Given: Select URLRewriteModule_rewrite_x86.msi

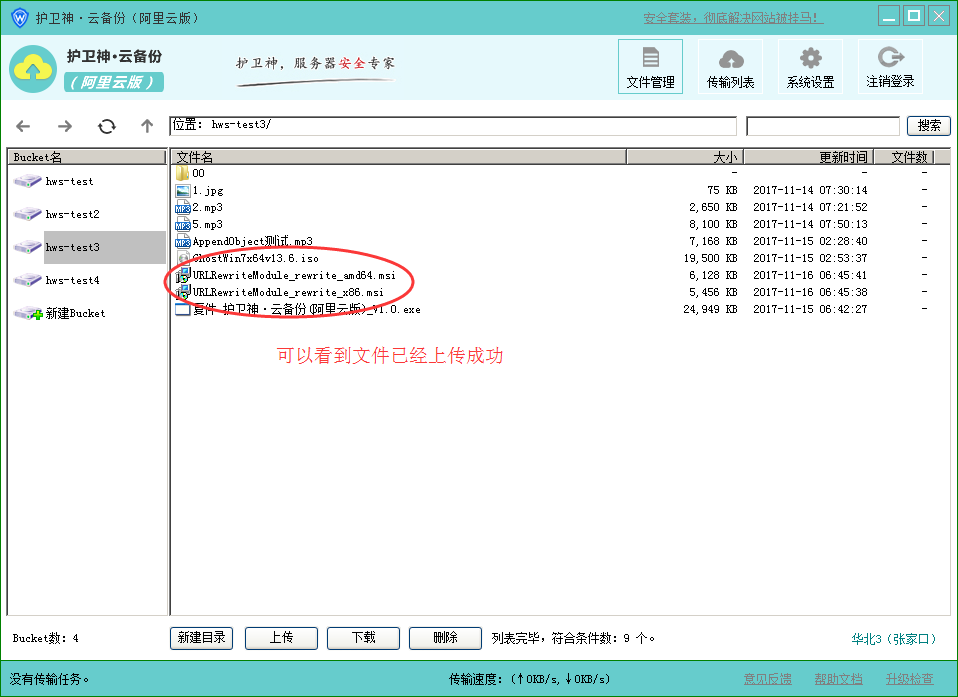Looking at the screenshot, I should point(288,293).
